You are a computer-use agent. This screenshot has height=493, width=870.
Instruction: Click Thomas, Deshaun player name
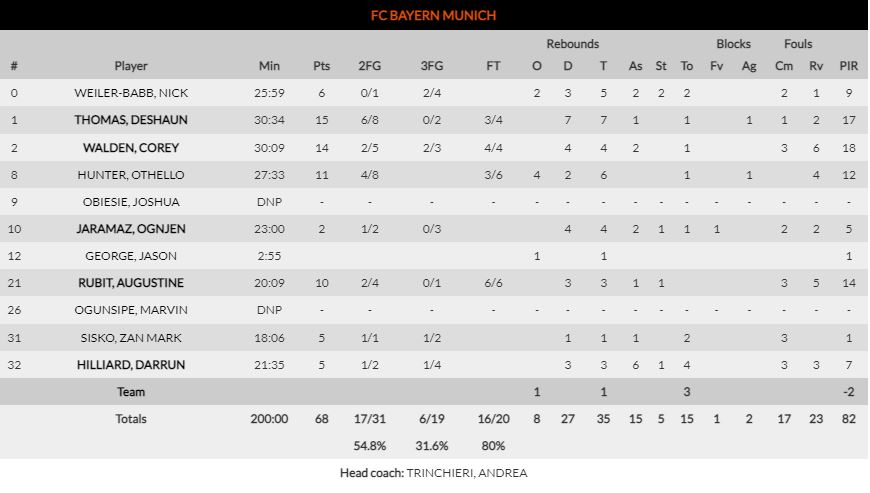(x=131, y=120)
